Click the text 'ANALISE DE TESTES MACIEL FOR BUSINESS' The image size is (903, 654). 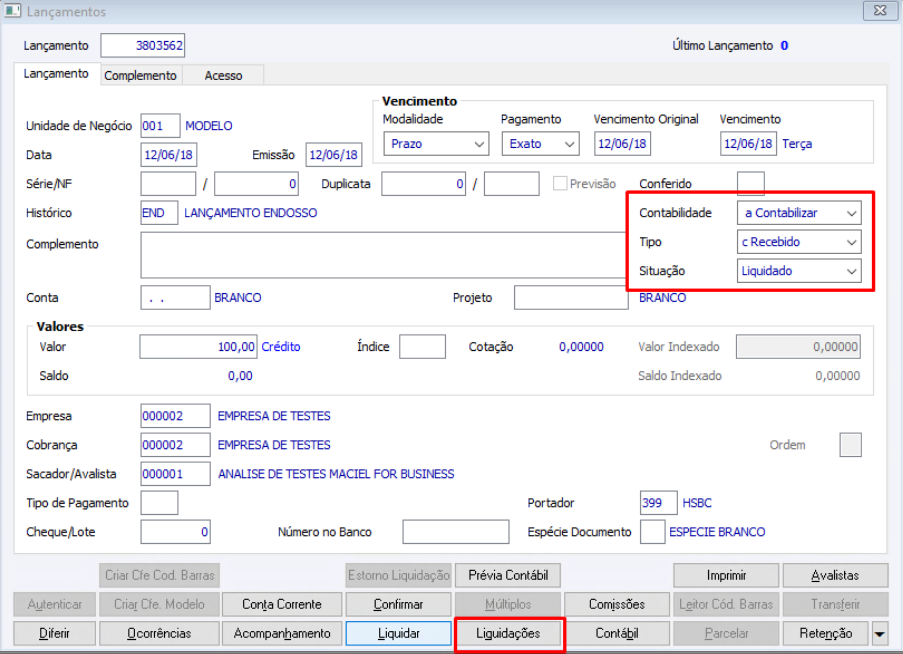[x=336, y=474]
